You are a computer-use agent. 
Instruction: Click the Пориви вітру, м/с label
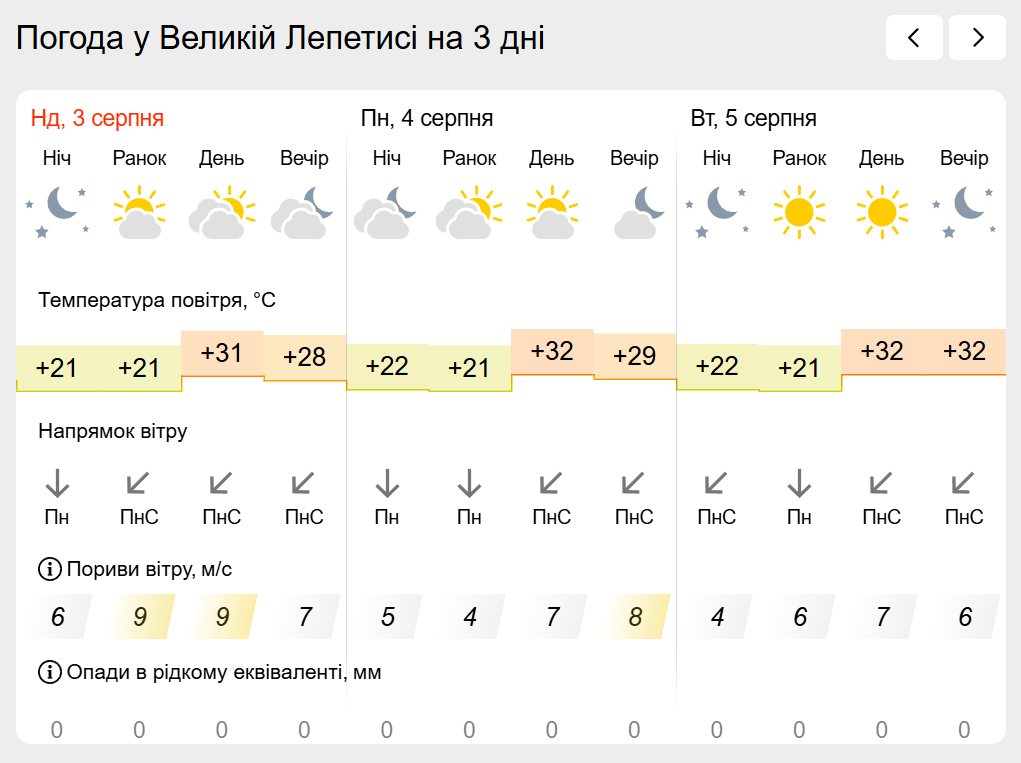(149, 569)
